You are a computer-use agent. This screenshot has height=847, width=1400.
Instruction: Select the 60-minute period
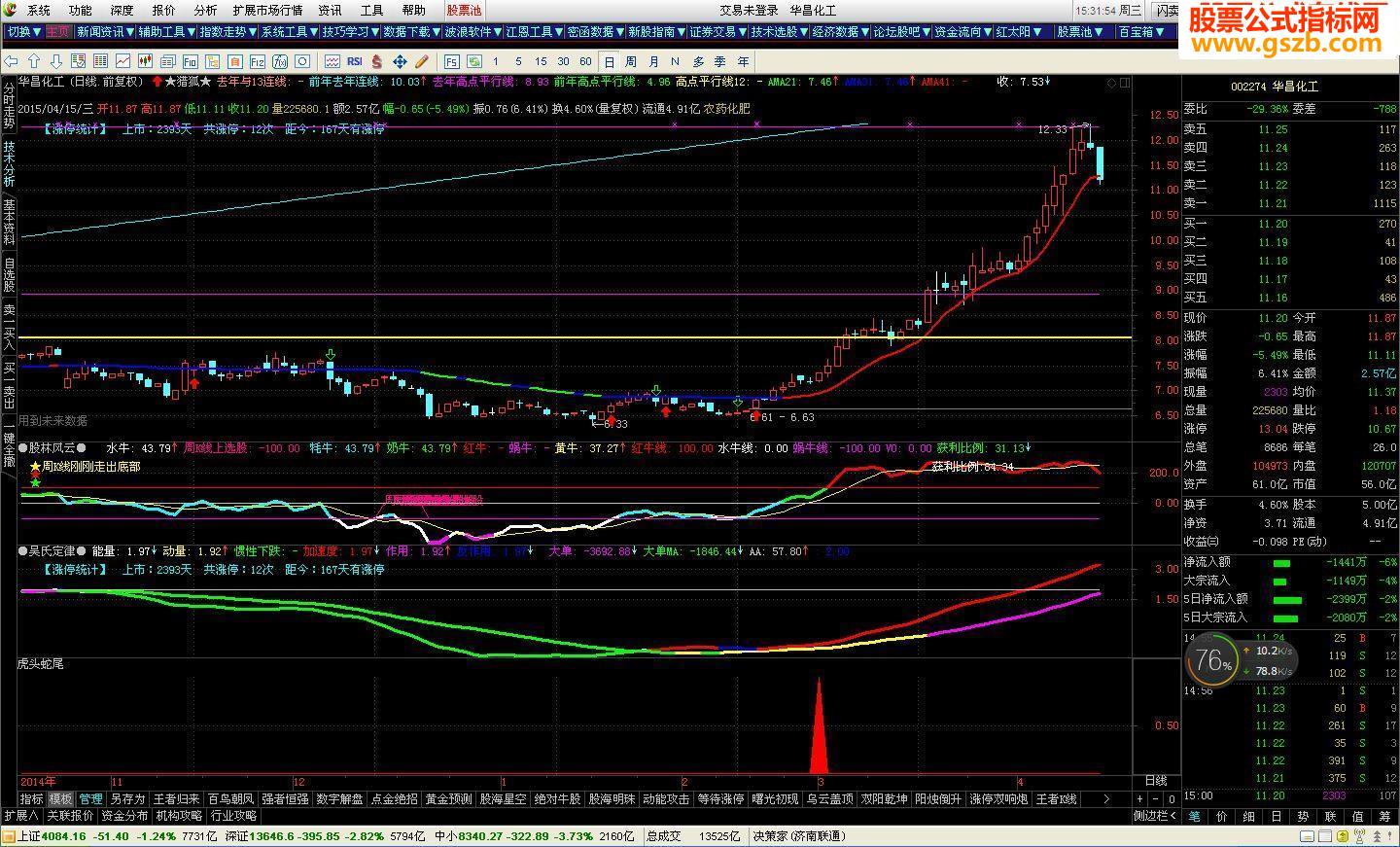coord(585,61)
